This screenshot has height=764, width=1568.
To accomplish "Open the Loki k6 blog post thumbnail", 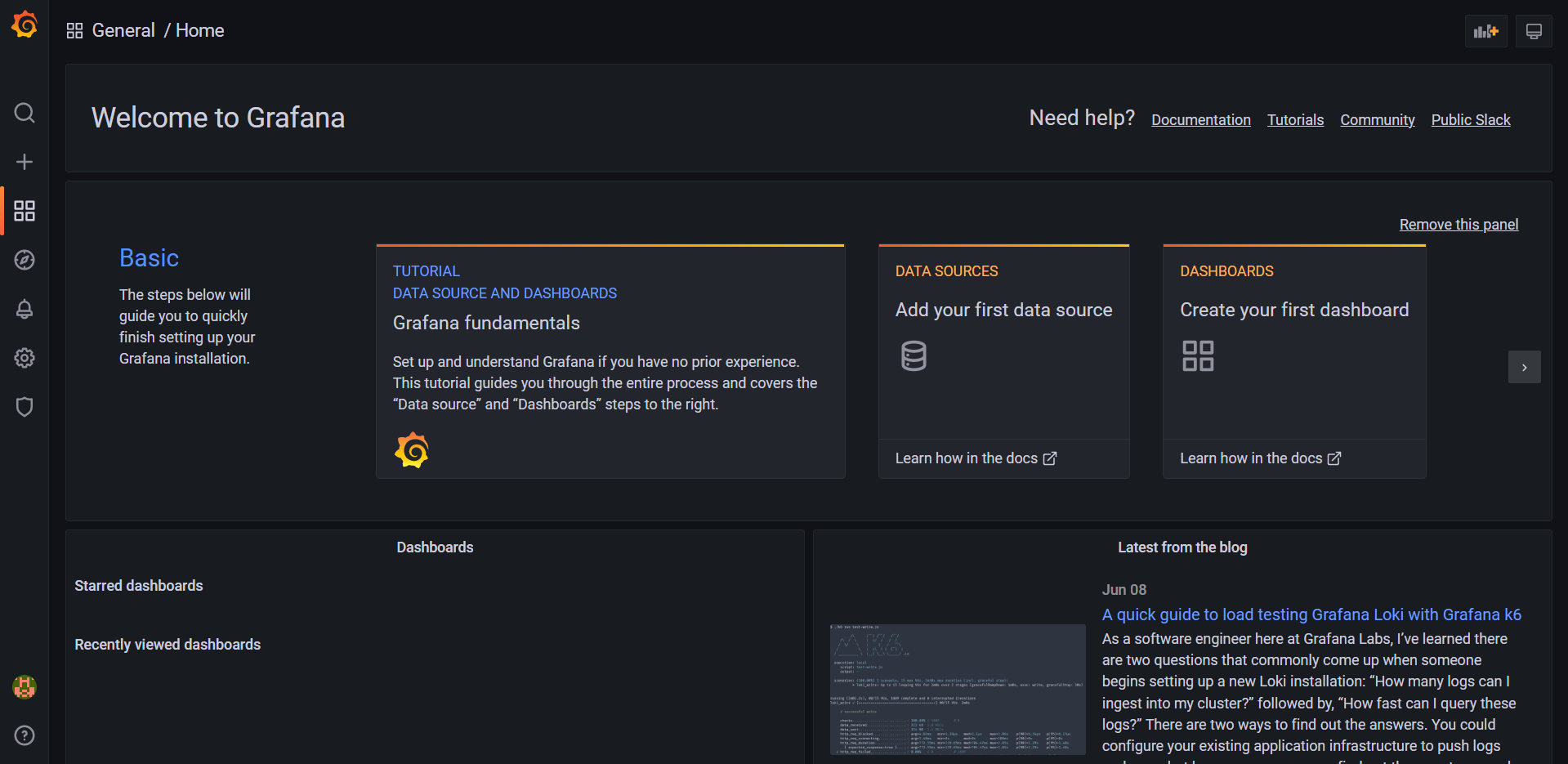I will click(x=957, y=689).
